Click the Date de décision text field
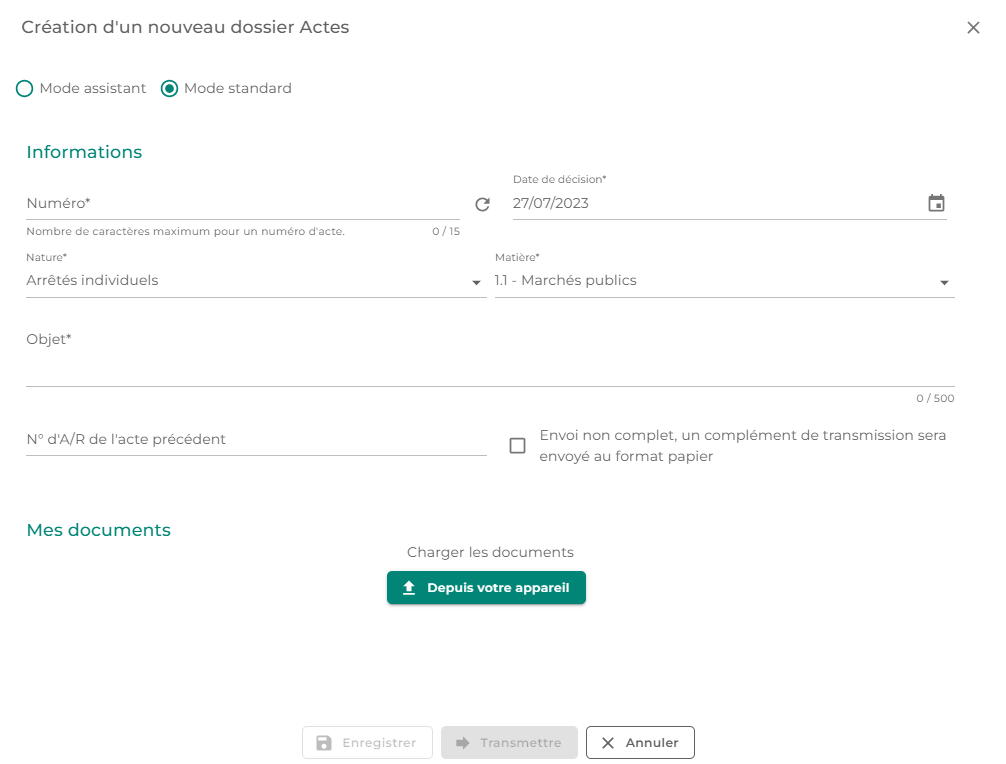This screenshot has width=1006, height=764. 715,204
